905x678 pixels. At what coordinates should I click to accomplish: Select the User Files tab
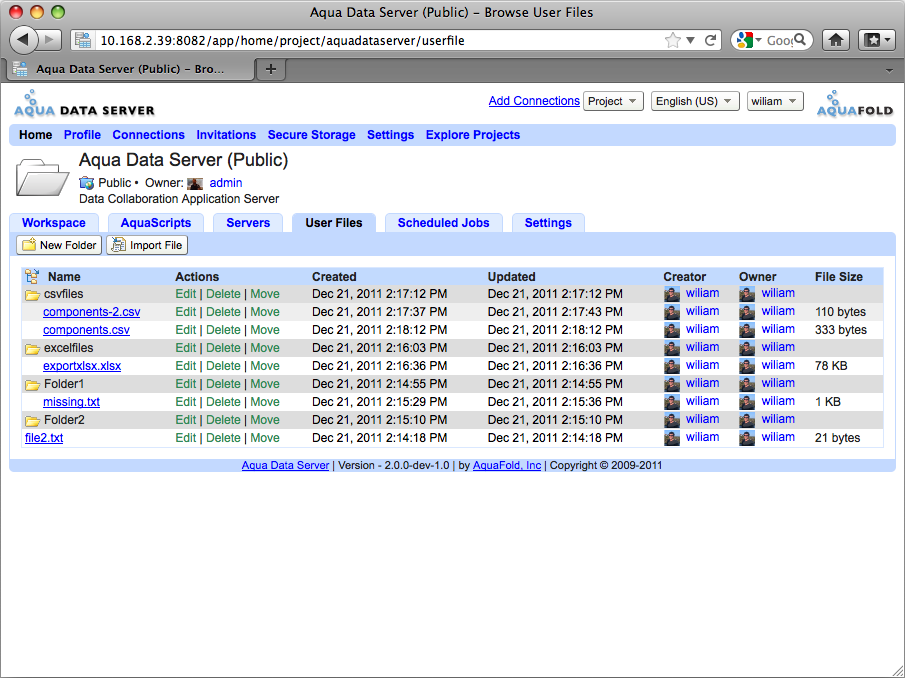334,223
